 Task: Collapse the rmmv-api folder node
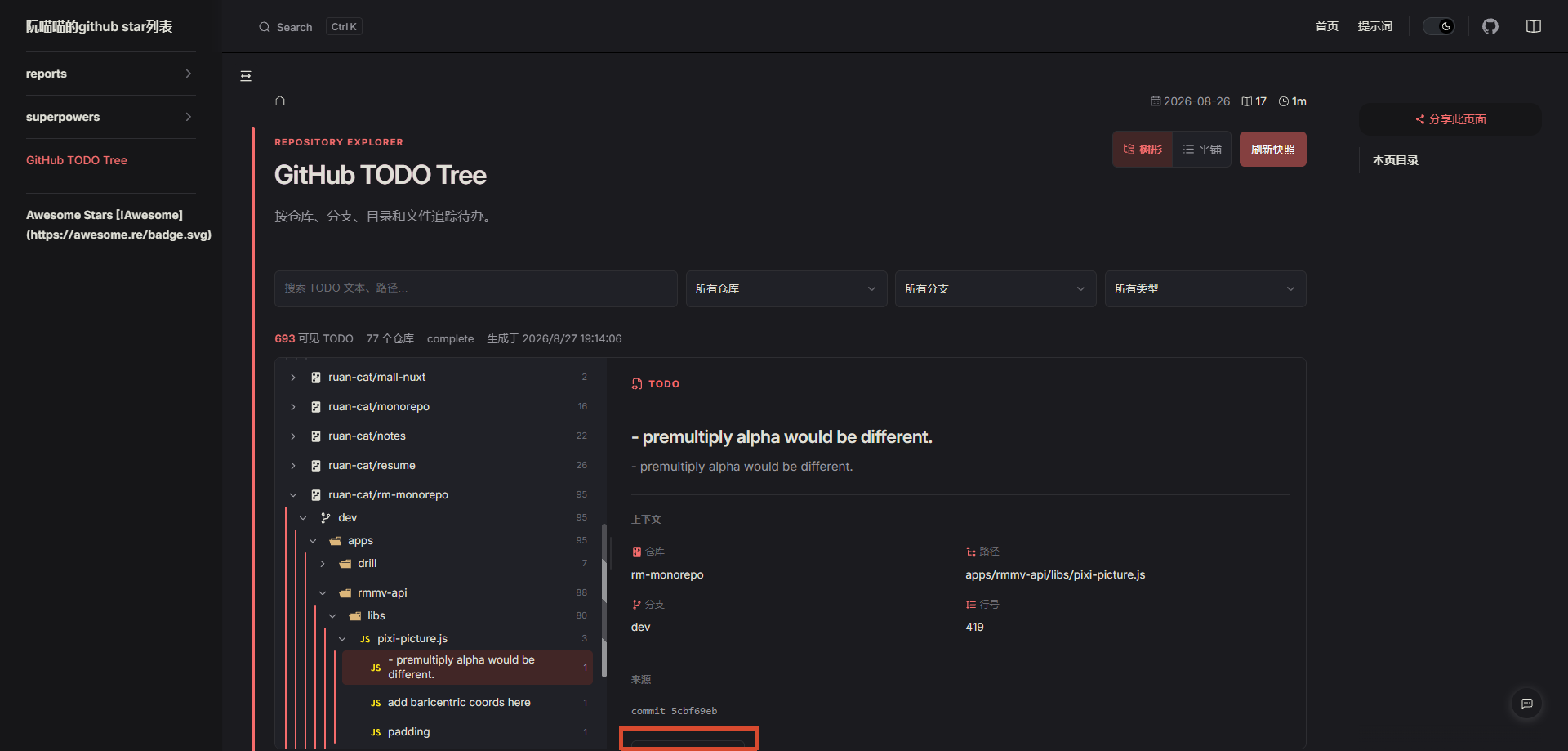tap(323, 593)
